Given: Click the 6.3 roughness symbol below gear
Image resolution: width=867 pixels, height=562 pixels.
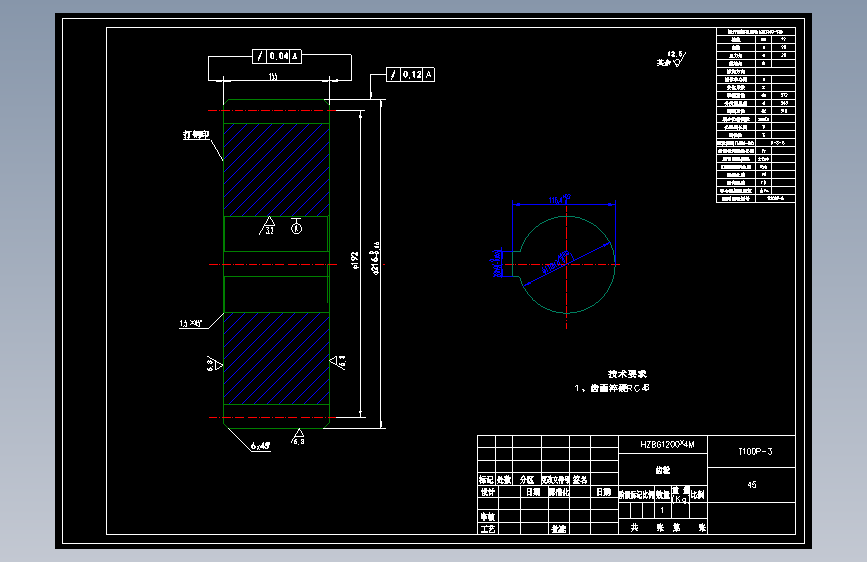Looking at the screenshot, I should click(x=298, y=436).
